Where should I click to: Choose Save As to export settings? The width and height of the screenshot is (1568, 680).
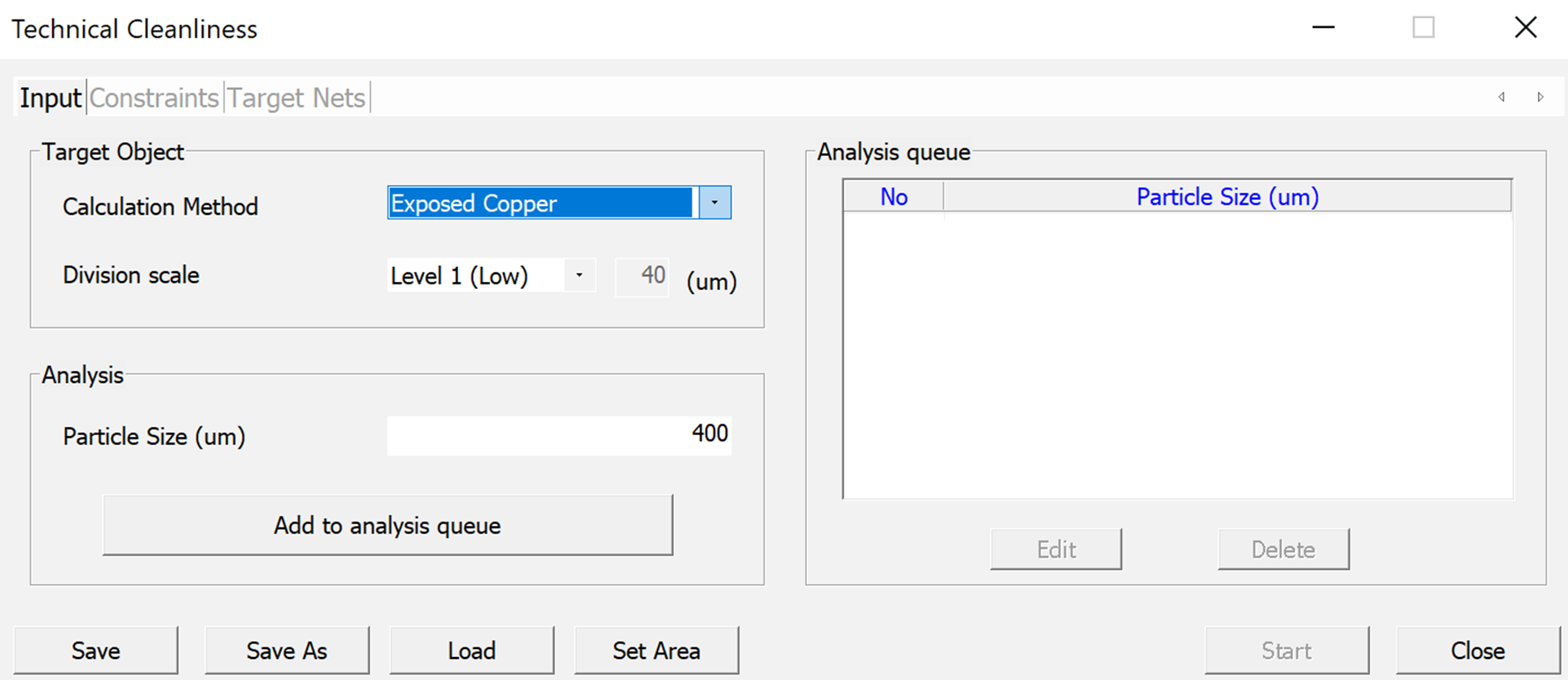(287, 651)
